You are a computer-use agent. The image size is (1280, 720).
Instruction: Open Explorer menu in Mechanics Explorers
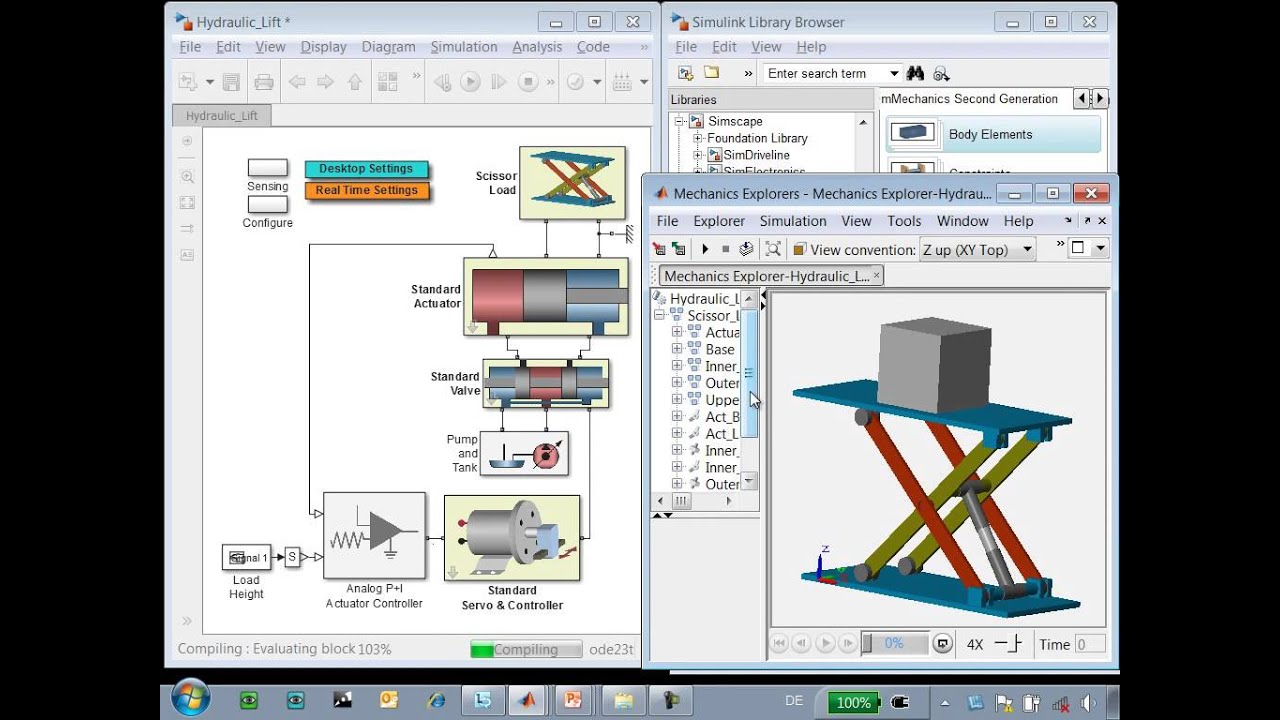pos(719,221)
